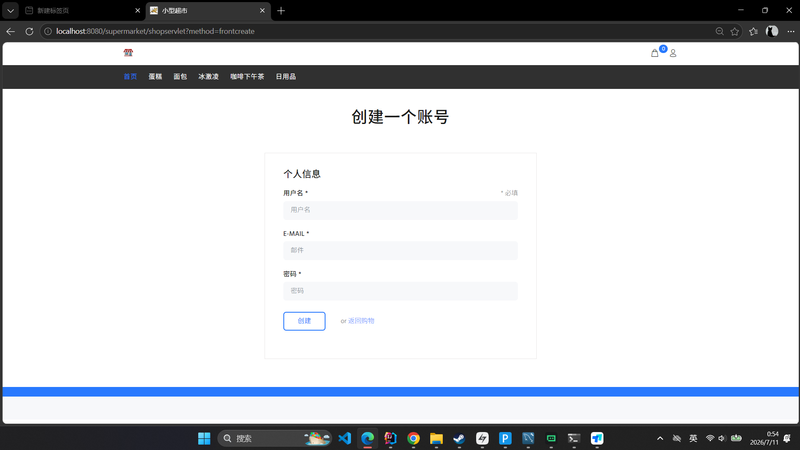Open the white lightning-bolt taskbar app

(482, 438)
